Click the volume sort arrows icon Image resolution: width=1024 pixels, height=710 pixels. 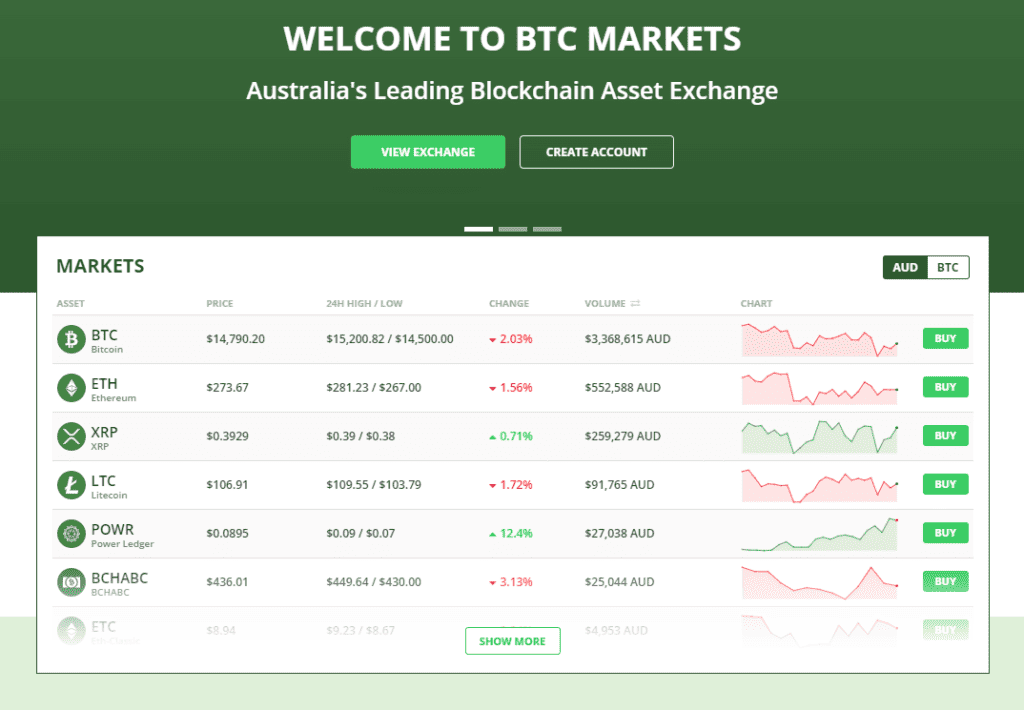[x=634, y=304]
